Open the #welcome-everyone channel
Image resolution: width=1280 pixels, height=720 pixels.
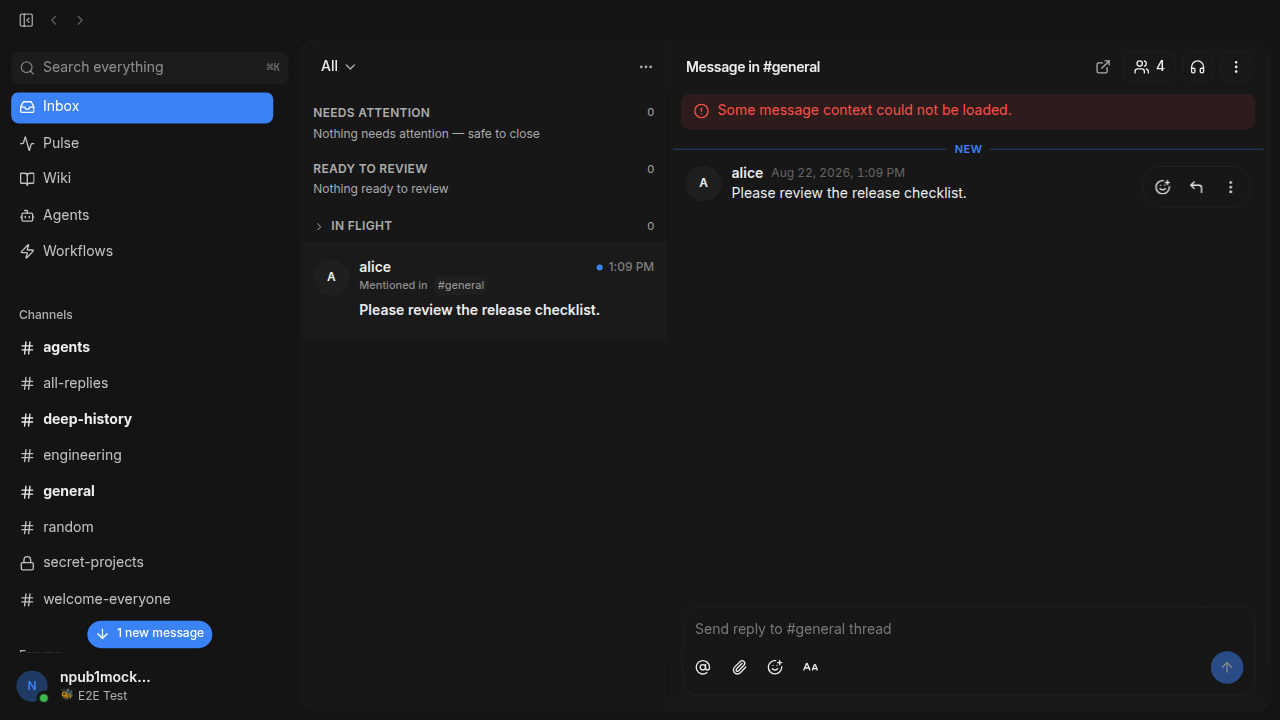click(x=142, y=599)
